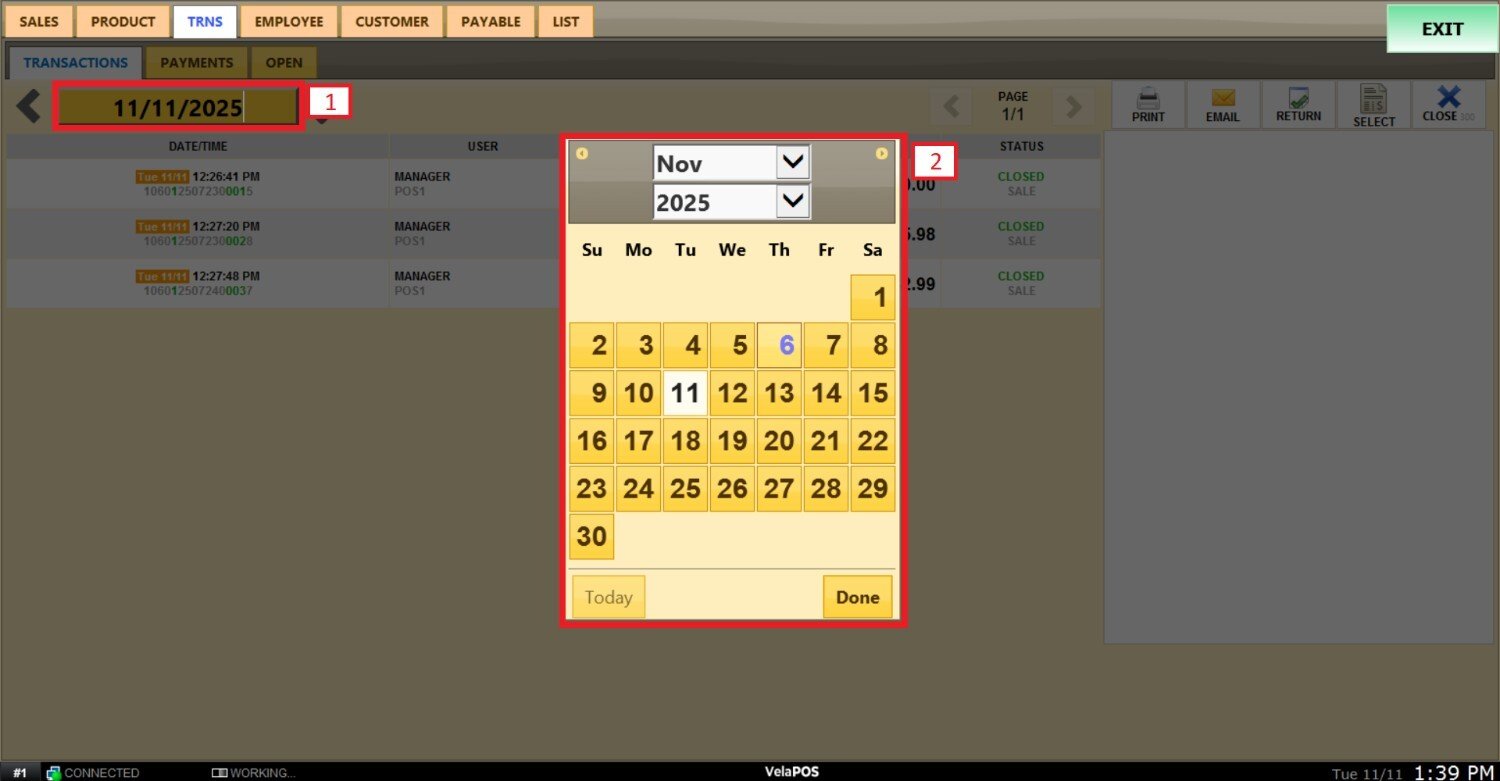Click the Select document icon

click(1373, 99)
